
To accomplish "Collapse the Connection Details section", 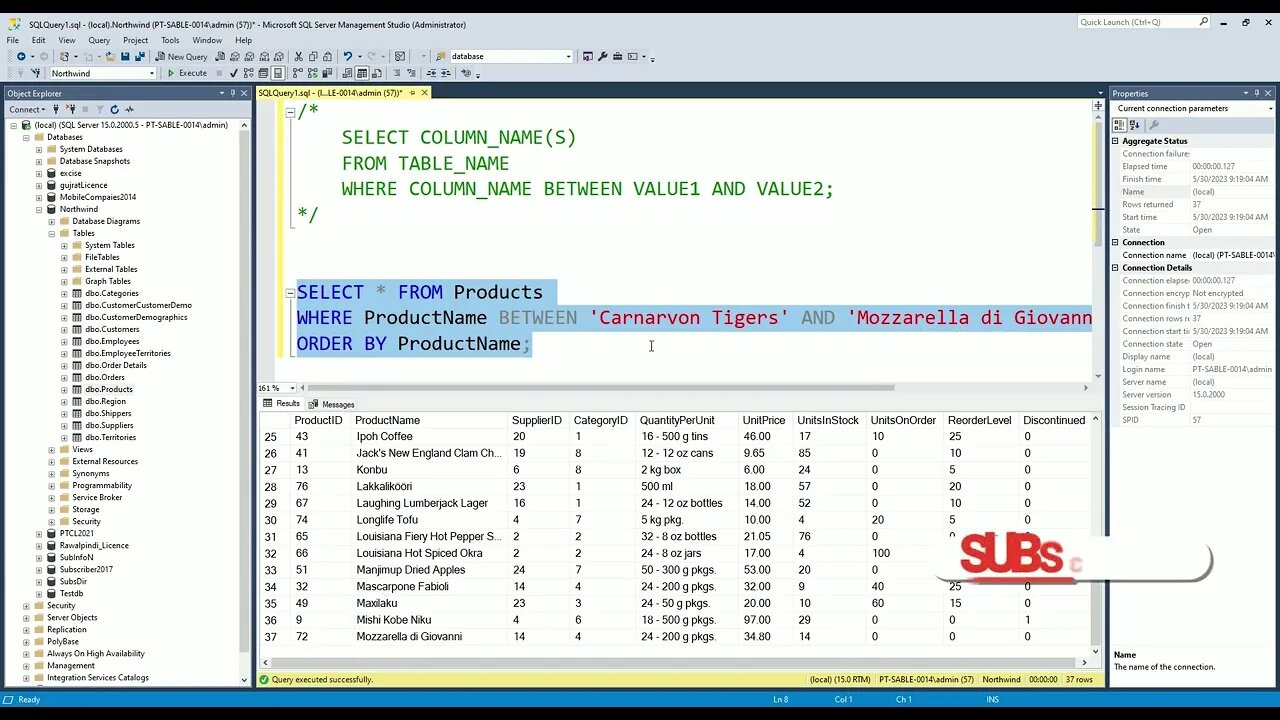I will coord(1116,268).
